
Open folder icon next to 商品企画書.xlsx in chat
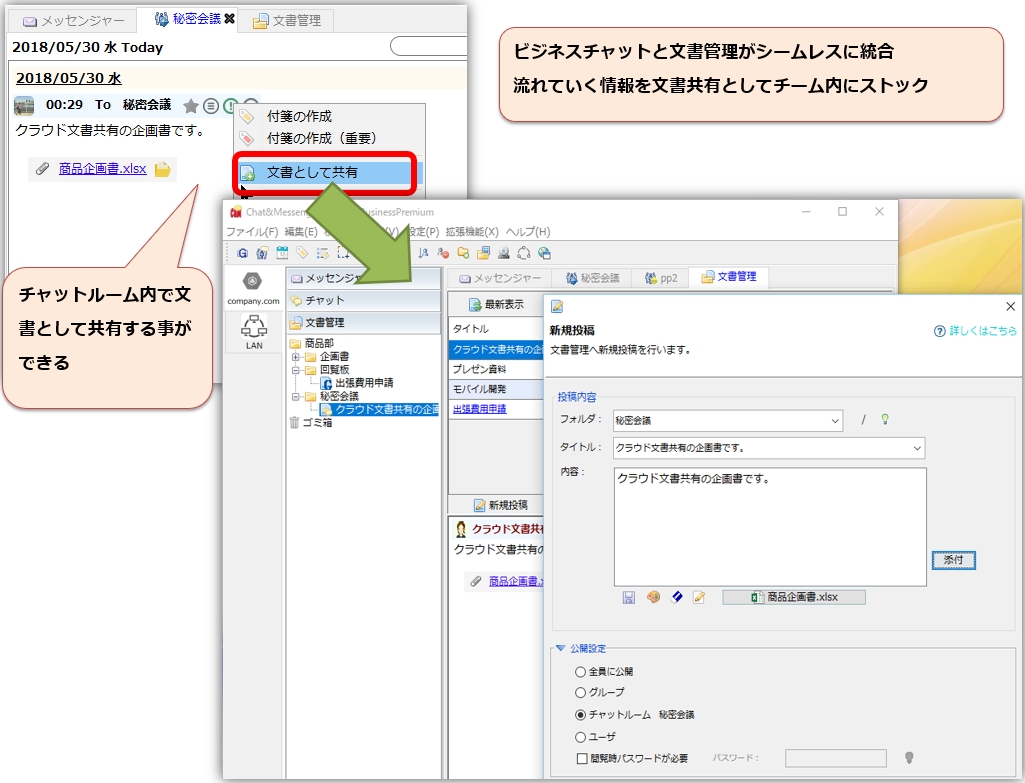(x=162, y=169)
